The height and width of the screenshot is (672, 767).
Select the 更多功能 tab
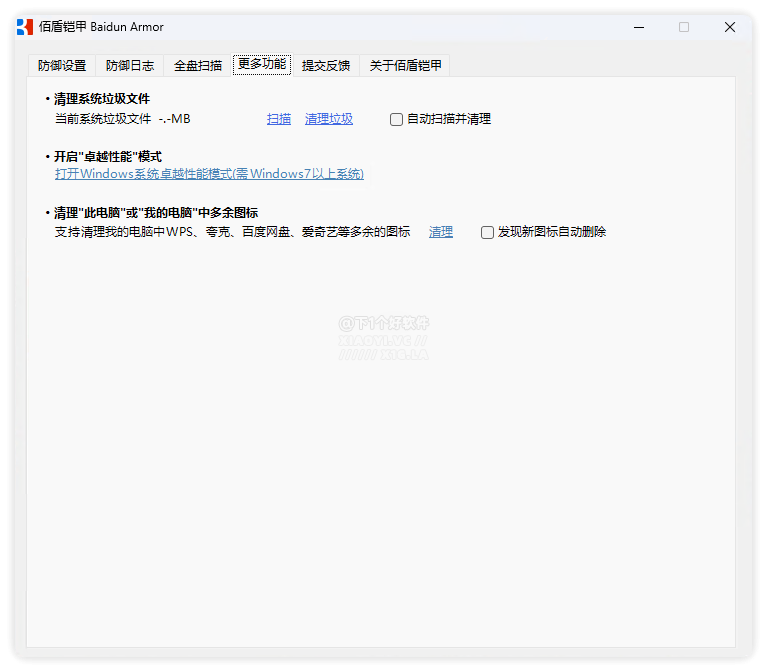coord(262,65)
